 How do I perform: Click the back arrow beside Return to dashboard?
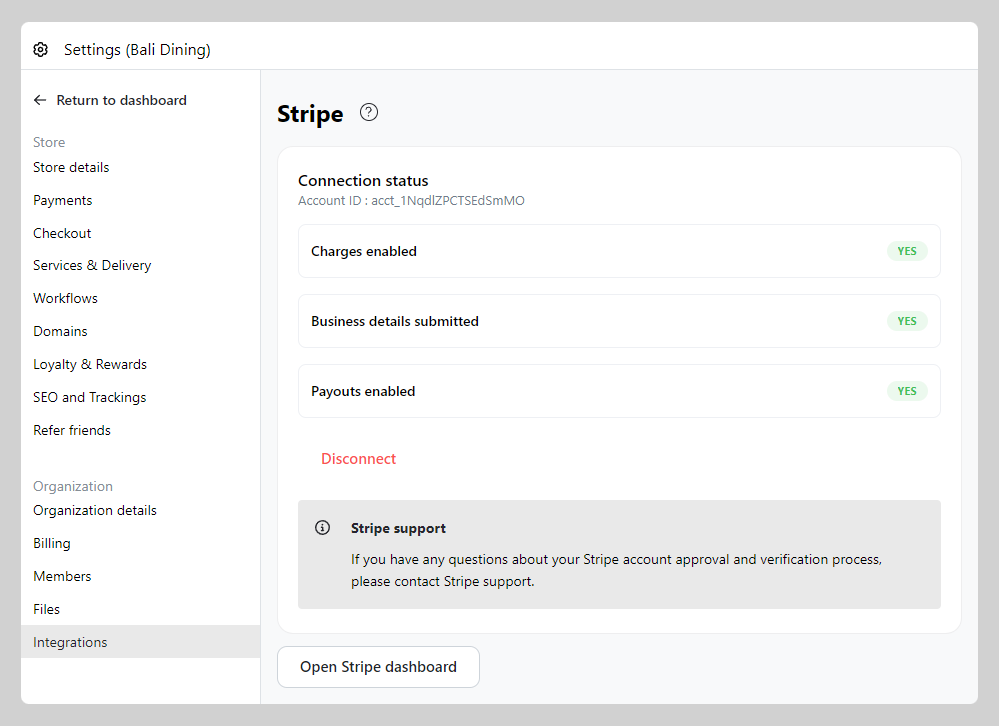click(40, 100)
